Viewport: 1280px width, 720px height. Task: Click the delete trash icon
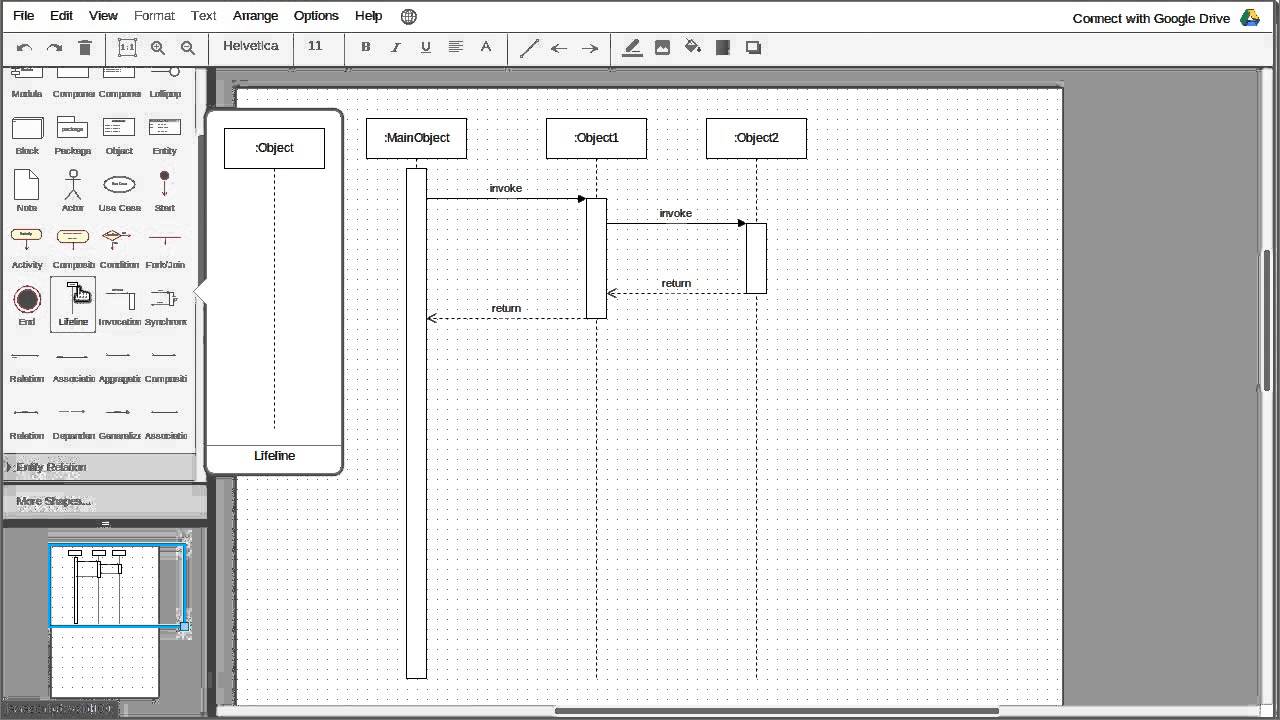pos(85,47)
